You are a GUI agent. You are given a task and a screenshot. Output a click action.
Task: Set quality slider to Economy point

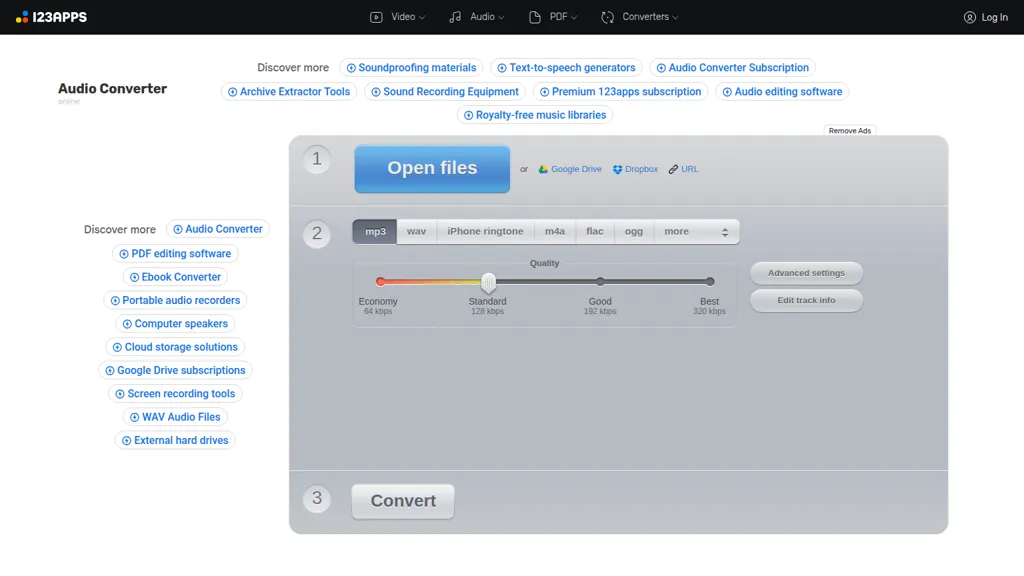381,281
